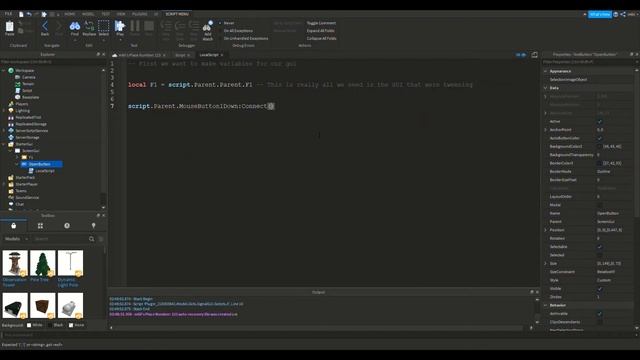This screenshot has height=360, width=640.
Task: Switch to the VIEW ribbon tab
Action: coord(121,14)
